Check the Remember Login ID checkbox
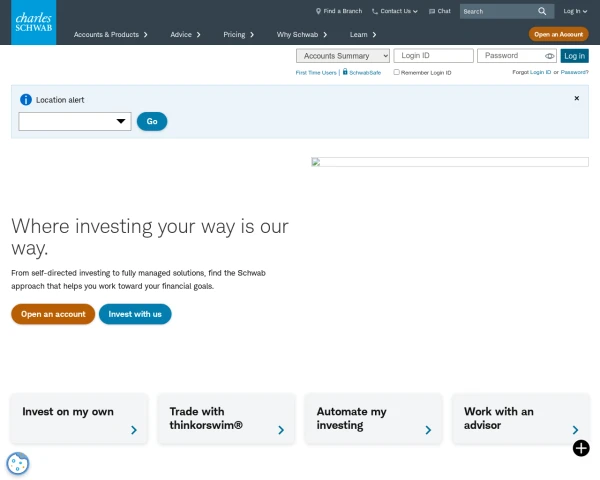600x480 pixels. pos(396,72)
